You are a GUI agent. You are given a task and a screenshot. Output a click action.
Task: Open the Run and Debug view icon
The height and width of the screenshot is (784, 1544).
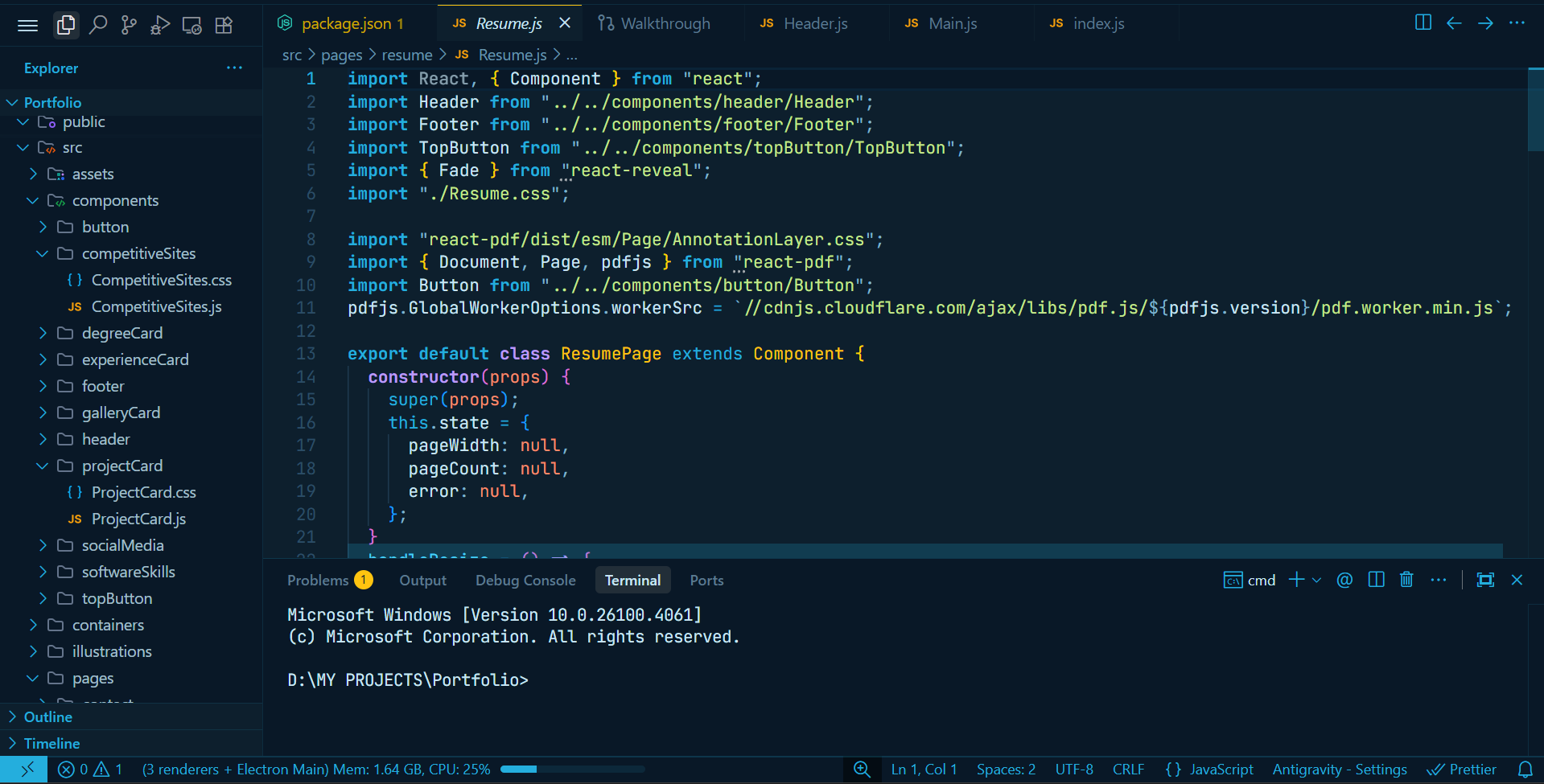coord(160,26)
